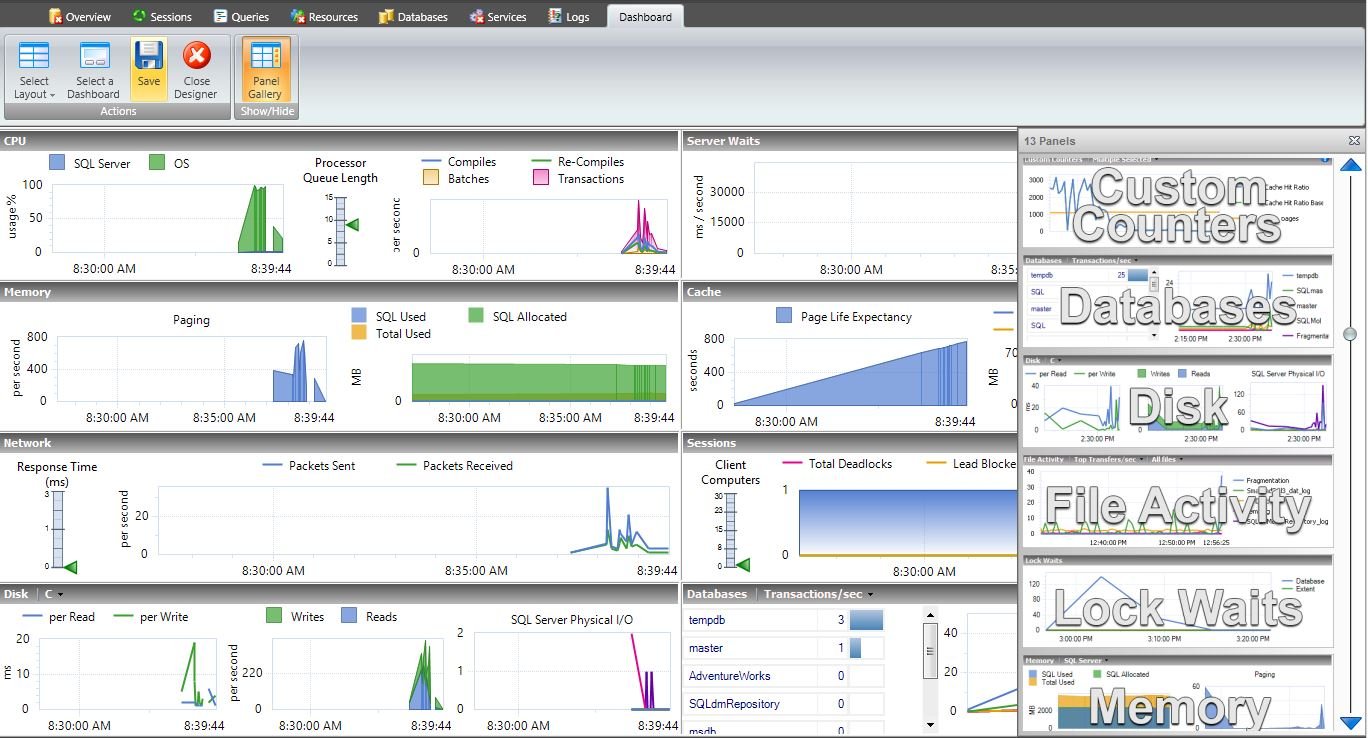Viewport: 1368px width, 738px height.
Task: Open the Overview tab
Action: click(x=80, y=16)
